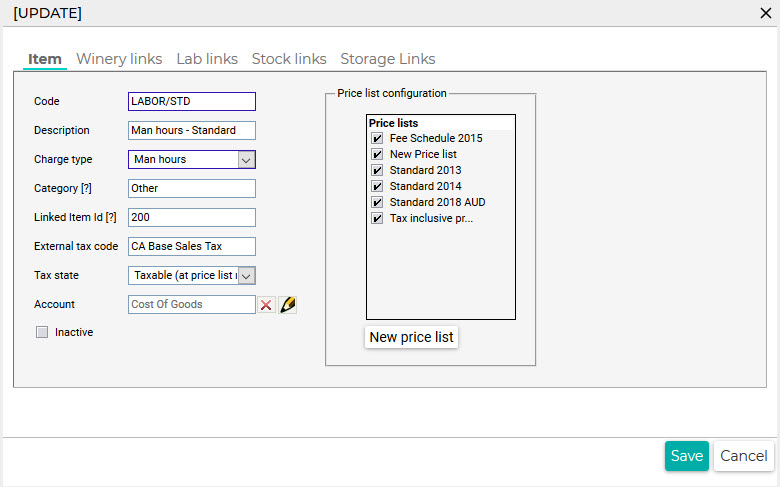The height and width of the screenshot is (487, 780).
Task: Close the UPDATE dialog with X
Action: [x=766, y=13]
